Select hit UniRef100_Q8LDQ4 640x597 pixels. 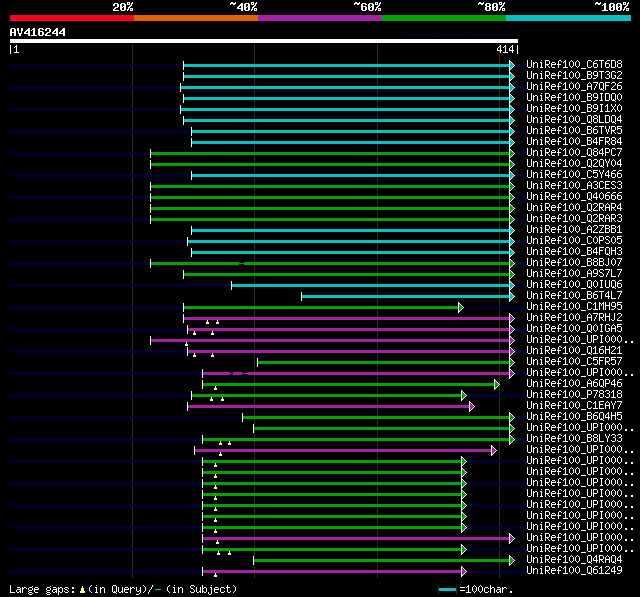tap(574, 120)
